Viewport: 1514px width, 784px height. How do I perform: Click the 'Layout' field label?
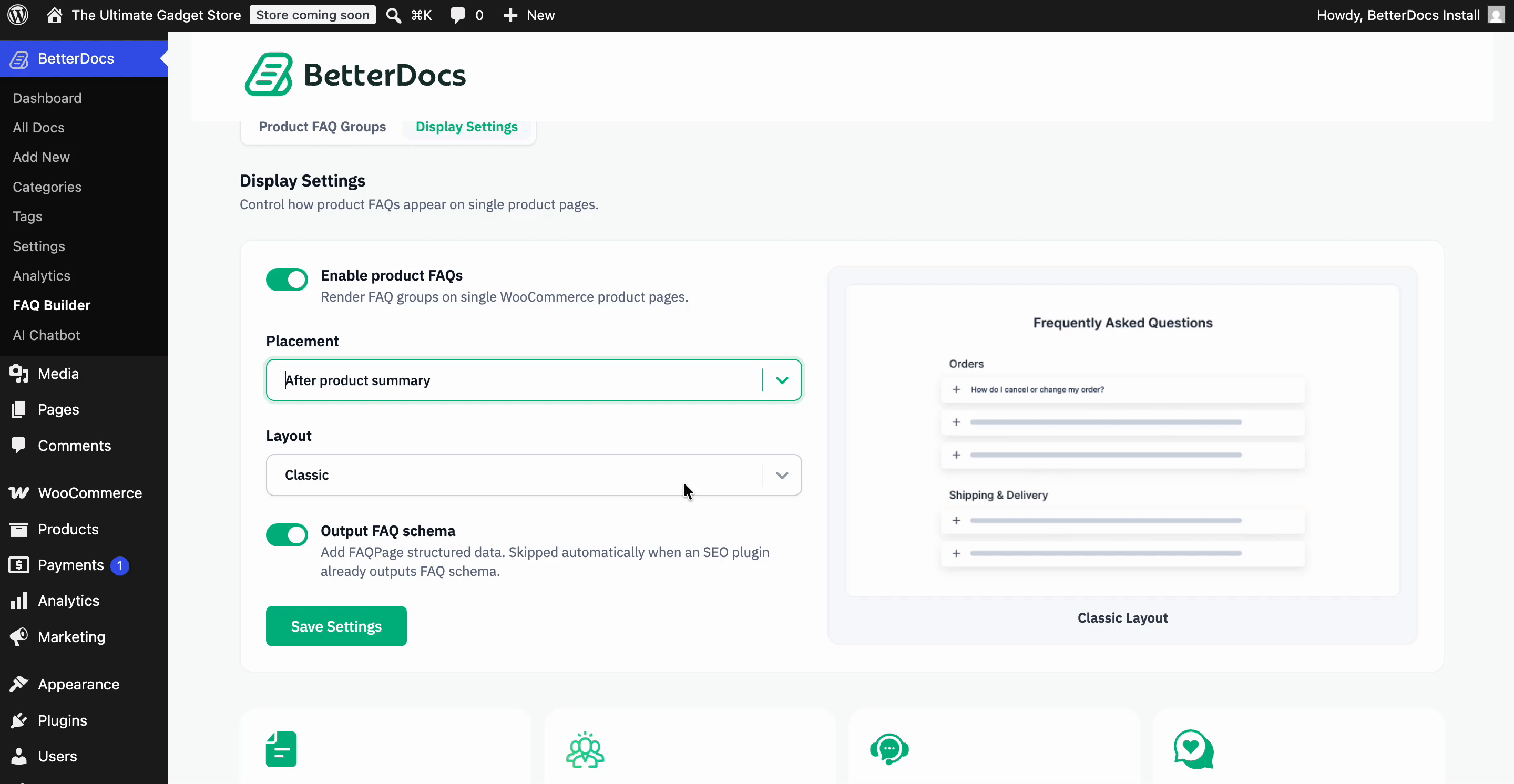click(289, 436)
